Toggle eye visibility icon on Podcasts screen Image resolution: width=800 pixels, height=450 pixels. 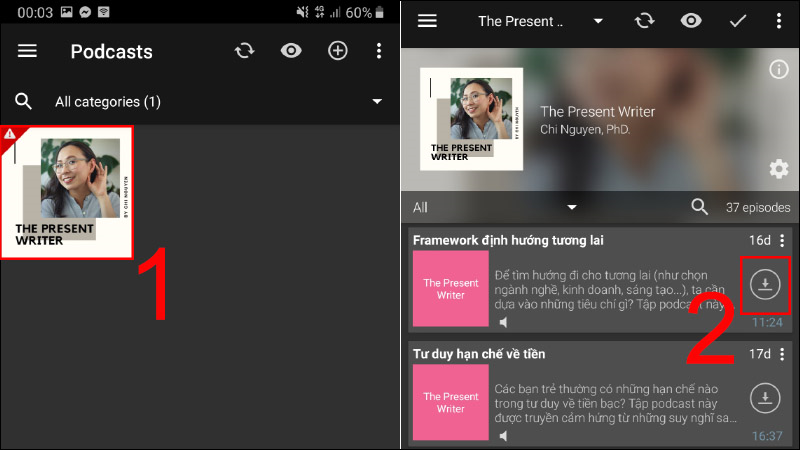(291, 51)
